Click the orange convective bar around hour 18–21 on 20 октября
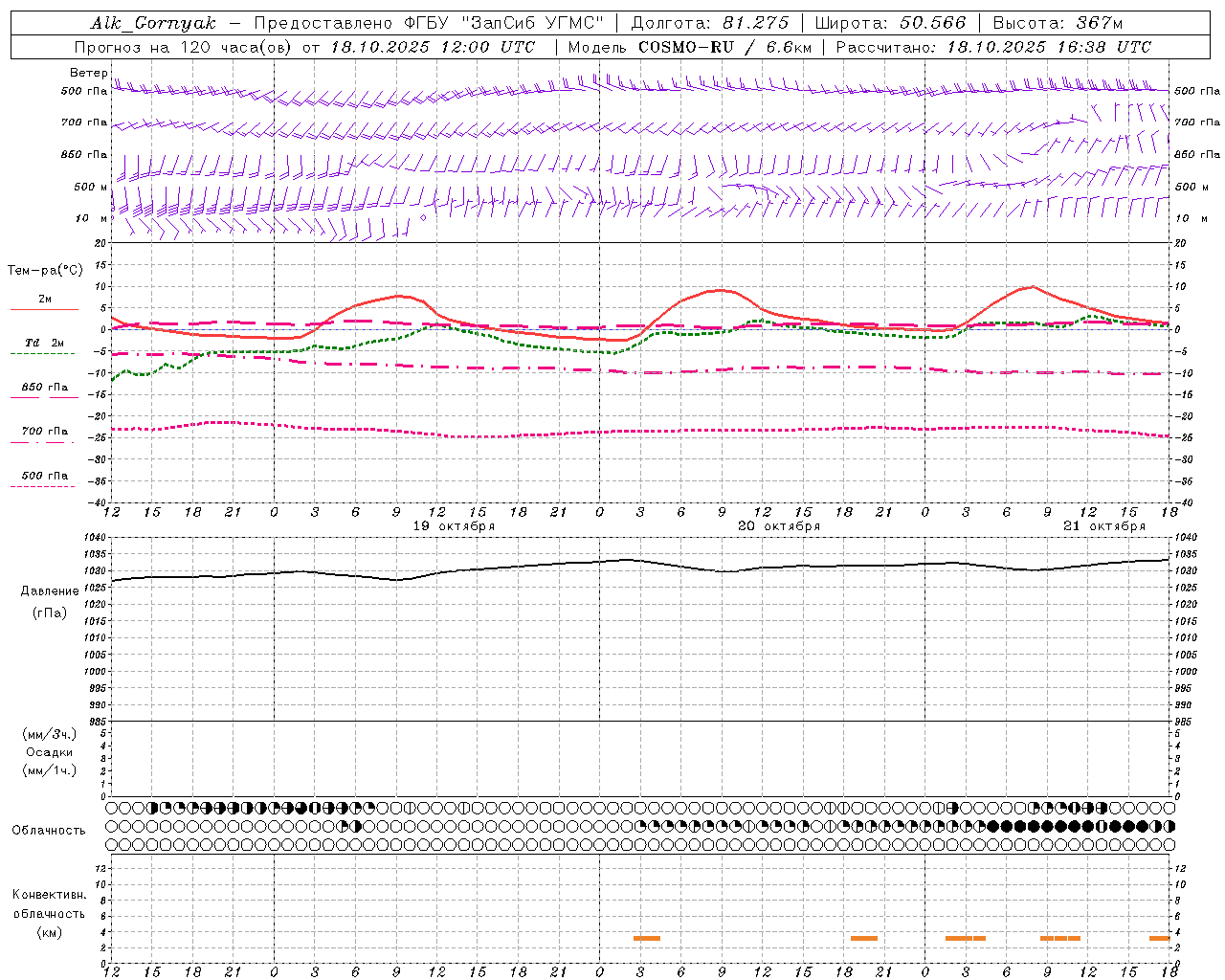 [864, 938]
